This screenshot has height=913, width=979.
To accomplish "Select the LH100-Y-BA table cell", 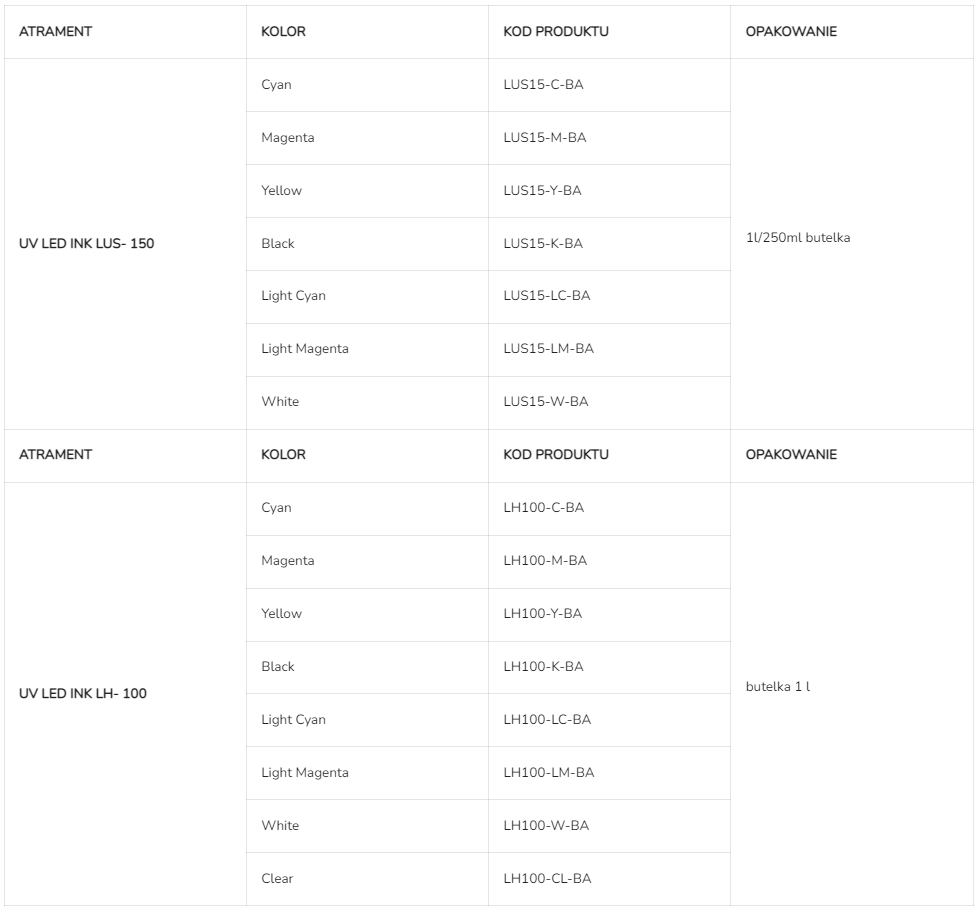I will coord(543,614).
